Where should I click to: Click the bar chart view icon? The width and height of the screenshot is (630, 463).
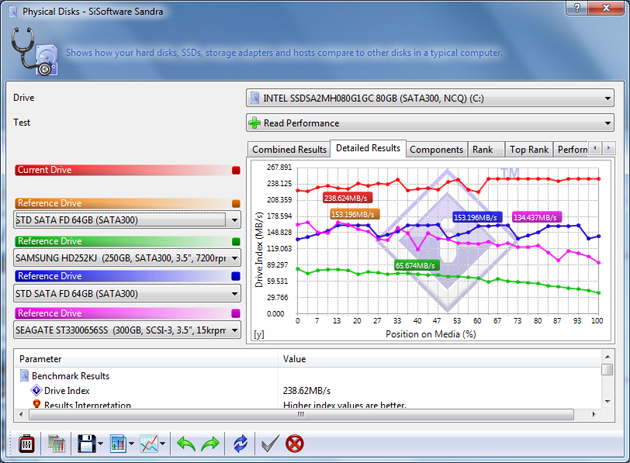(x=118, y=444)
